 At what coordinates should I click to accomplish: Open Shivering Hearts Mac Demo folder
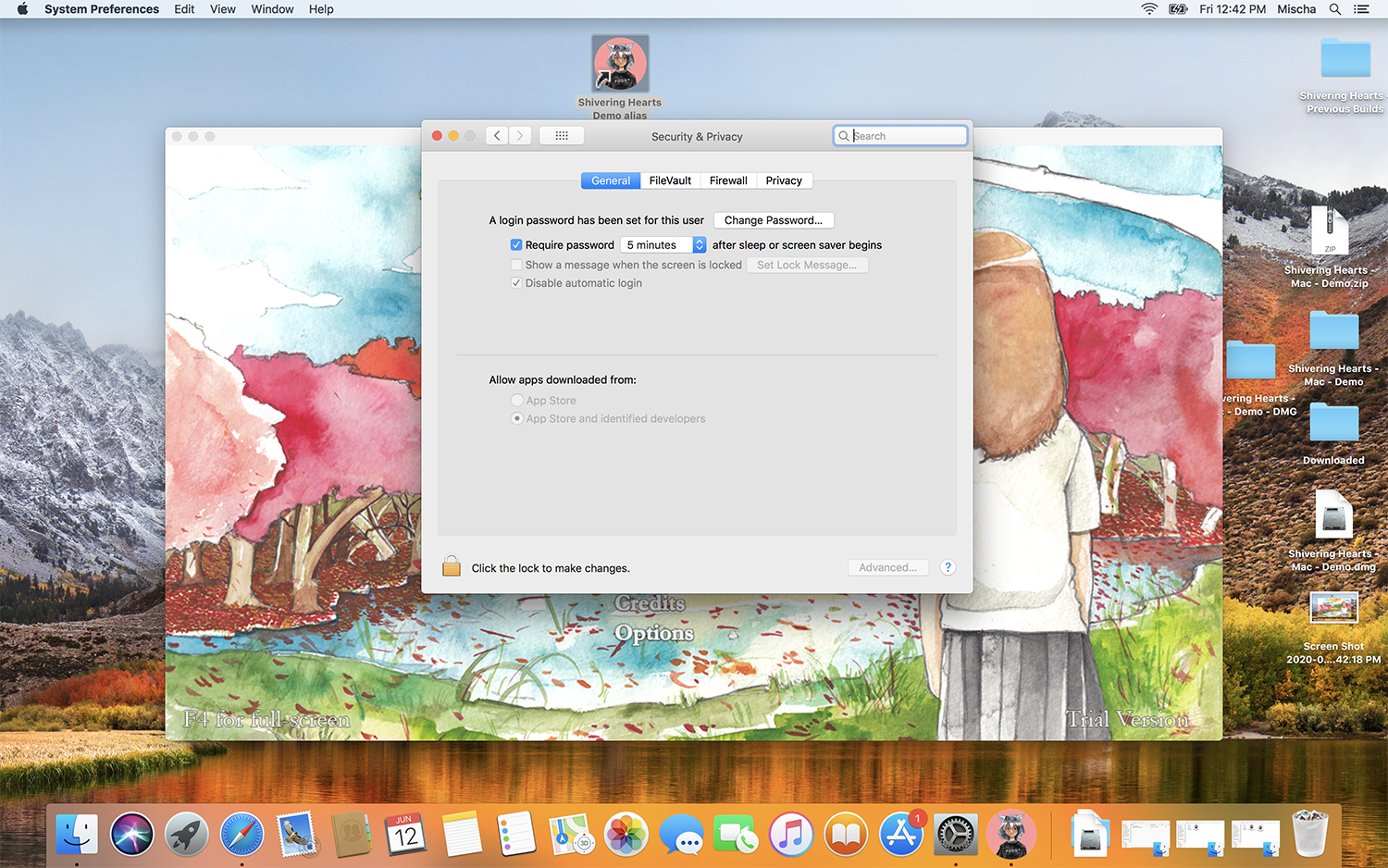1333,331
